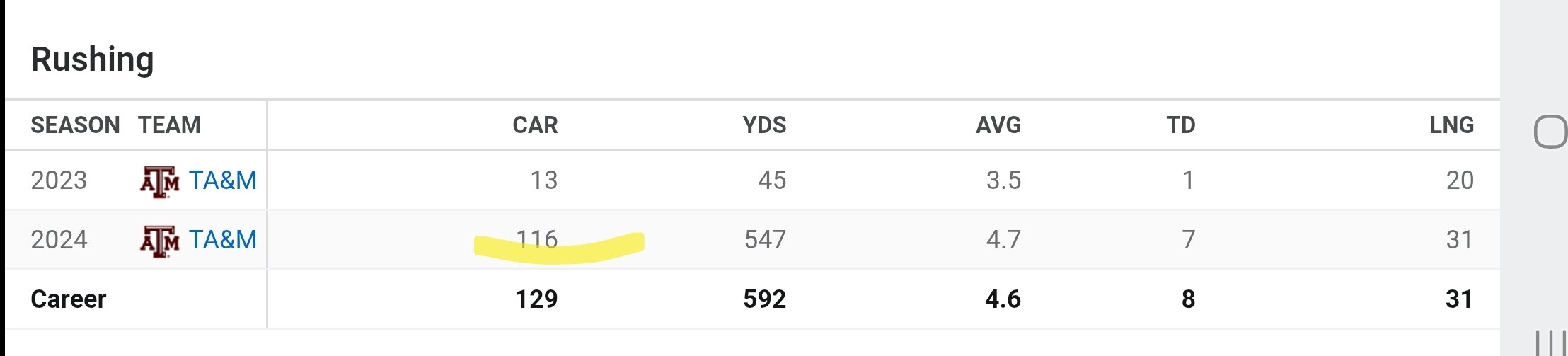Tap the Android home button icon
This screenshot has height=356, width=1568.
(1550, 131)
